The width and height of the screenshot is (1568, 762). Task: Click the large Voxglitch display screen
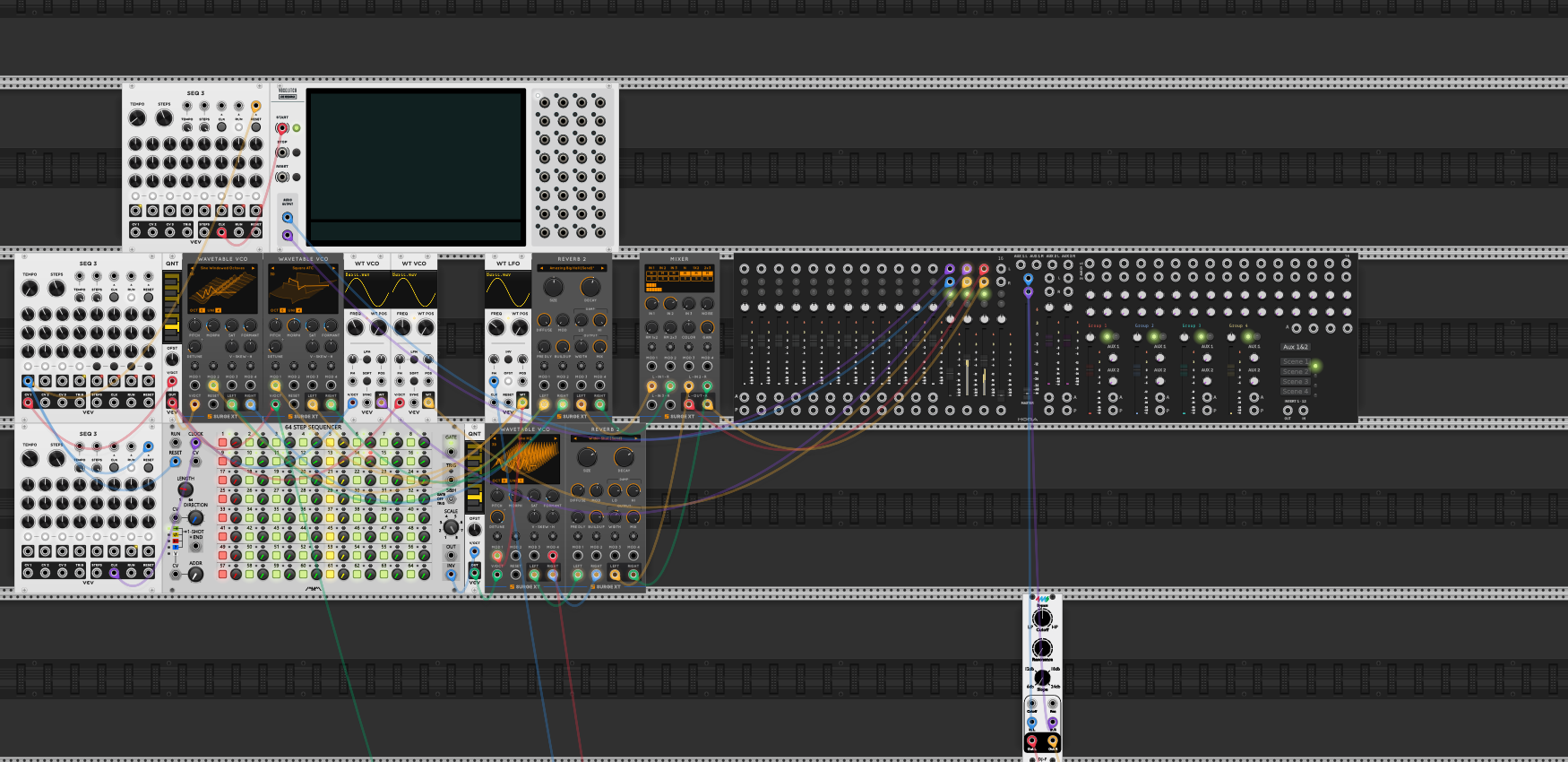(x=417, y=166)
